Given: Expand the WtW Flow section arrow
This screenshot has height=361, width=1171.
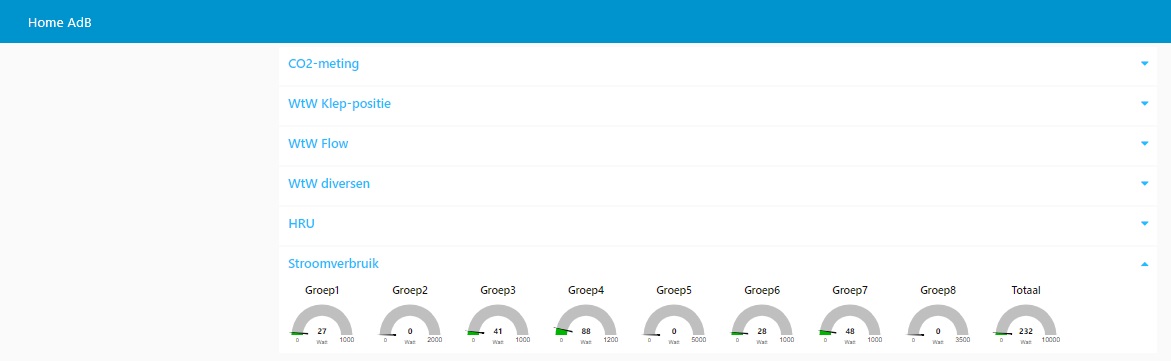Looking at the screenshot, I should click(1144, 144).
